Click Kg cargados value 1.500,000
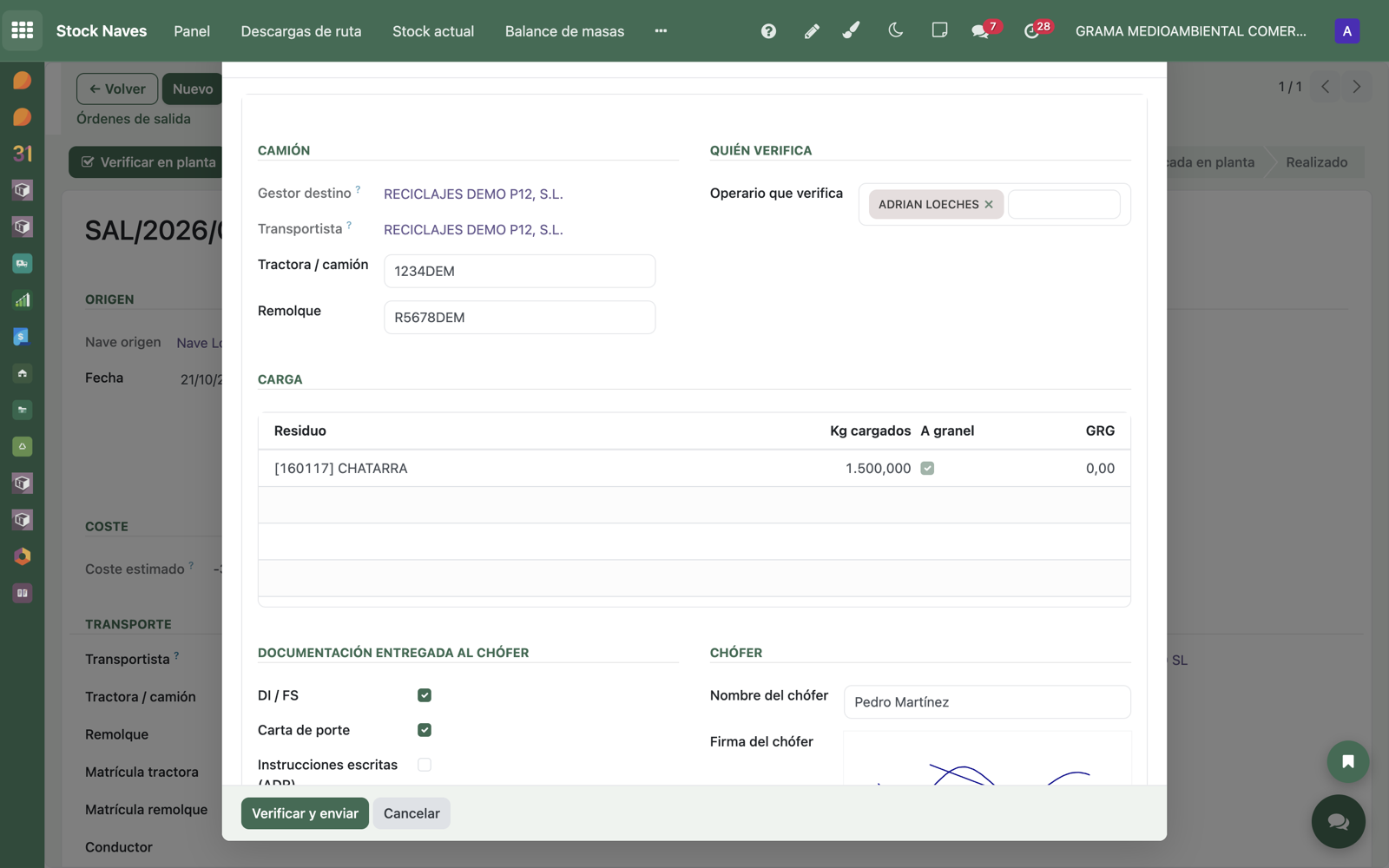1389x868 pixels. coord(878,469)
